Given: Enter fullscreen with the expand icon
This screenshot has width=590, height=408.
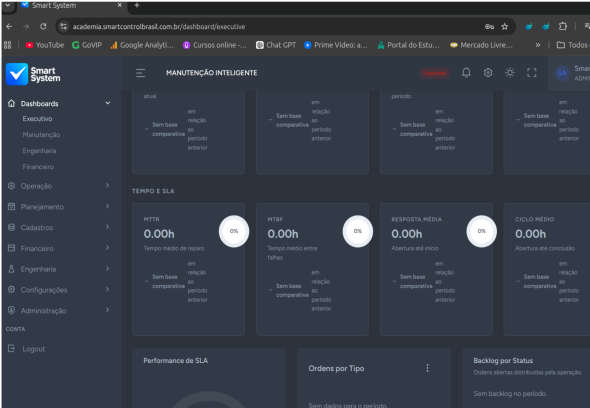Looking at the screenshot, I should click(x=532, y=73).
